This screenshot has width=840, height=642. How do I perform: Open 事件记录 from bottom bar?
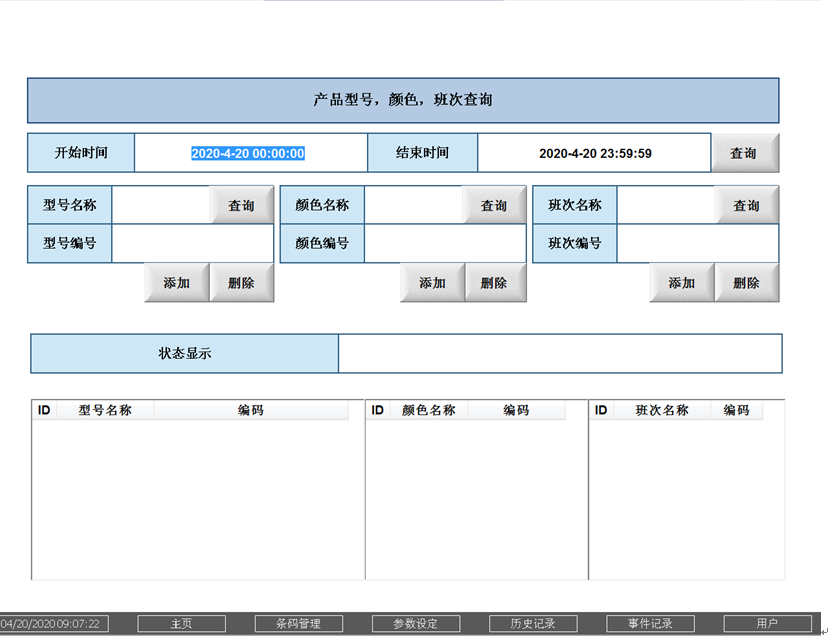click(x=650, y=624)
